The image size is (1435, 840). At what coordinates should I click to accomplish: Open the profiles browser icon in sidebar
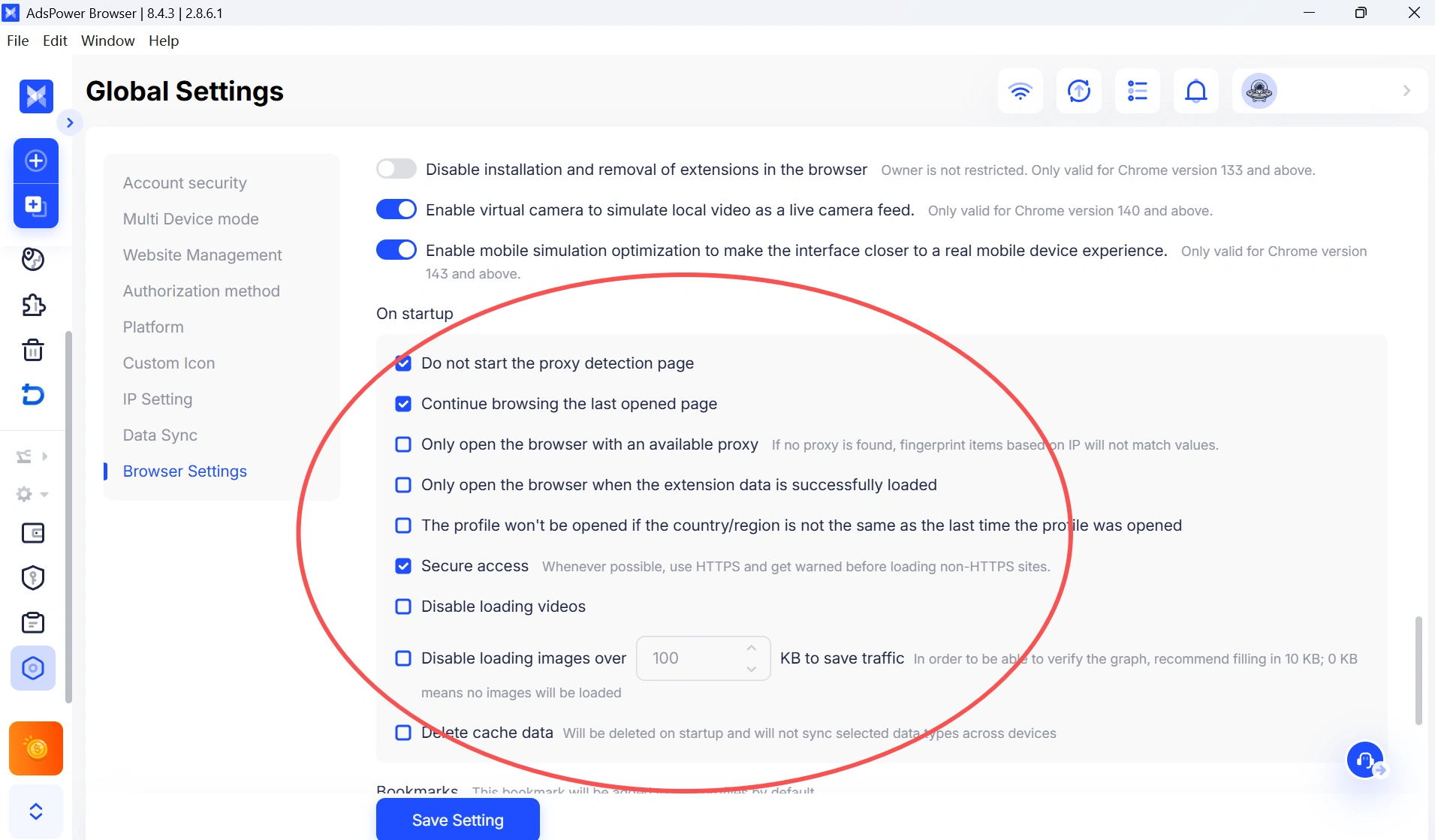[33, 260]
